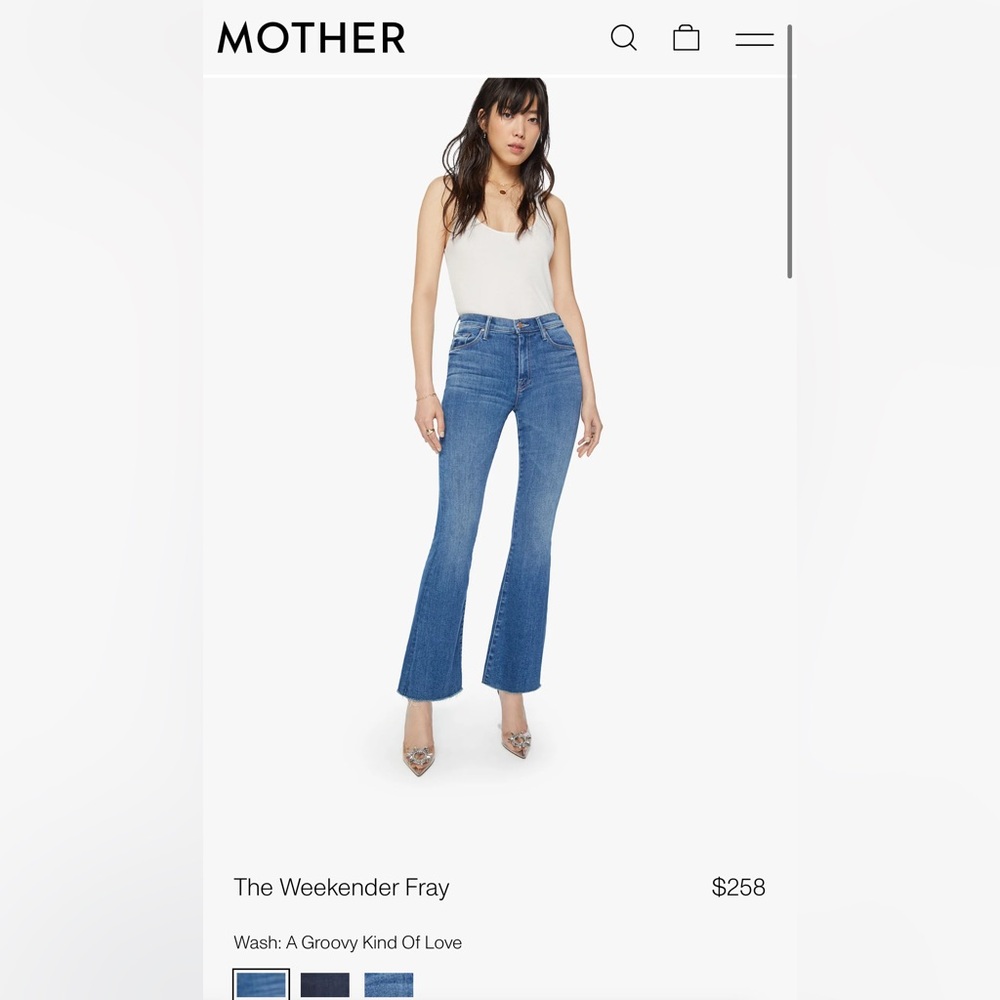Go home via the MOTHER logo

311,38
